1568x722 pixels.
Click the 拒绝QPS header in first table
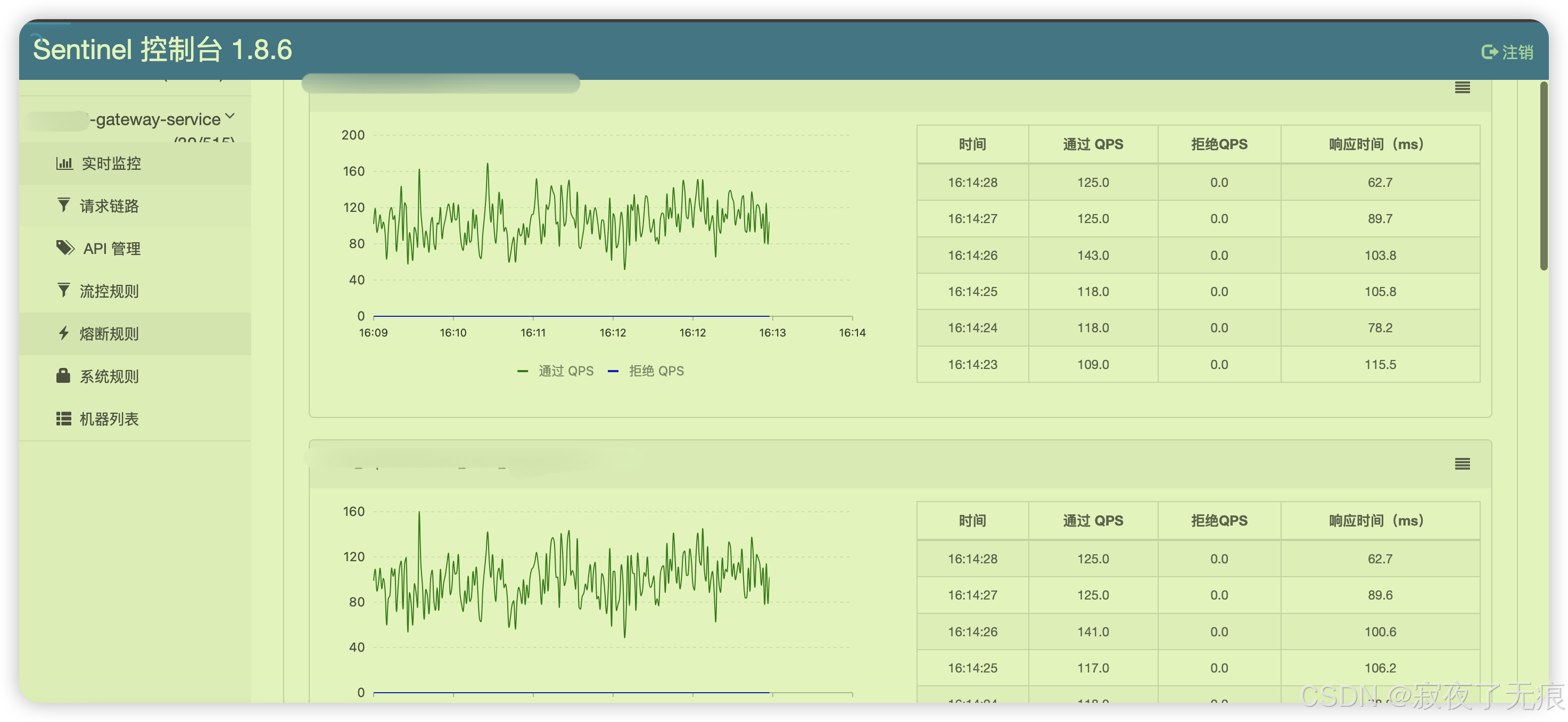tap(1219, 144)
